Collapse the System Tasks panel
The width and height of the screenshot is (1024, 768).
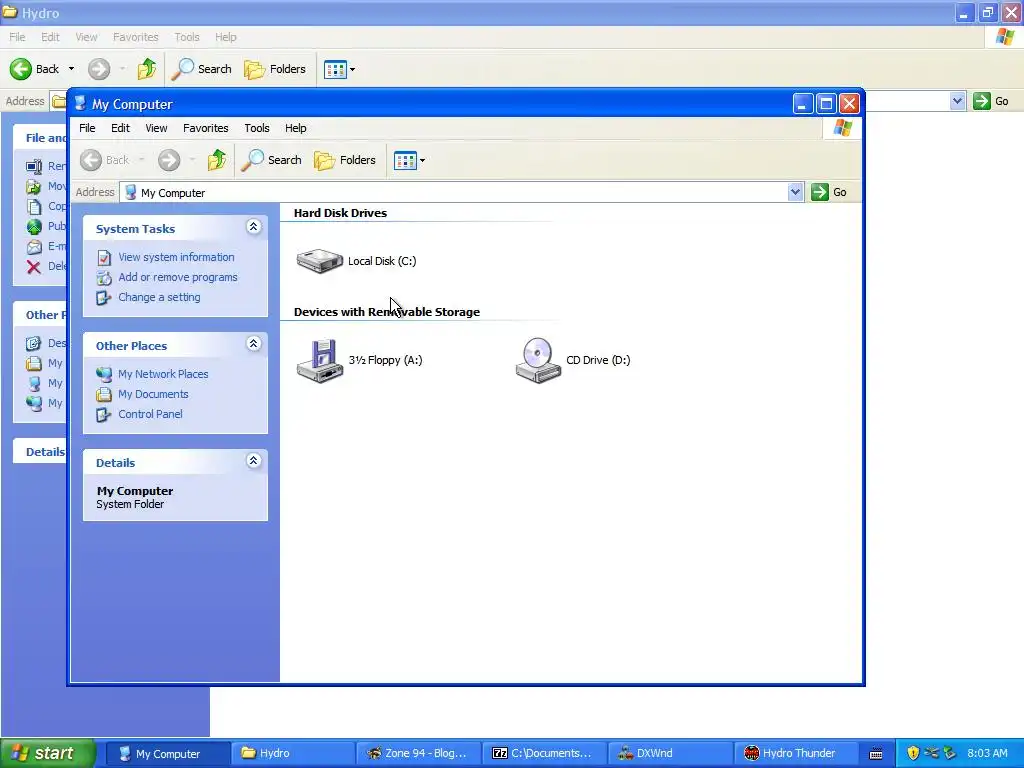click(x=253, y=227)
